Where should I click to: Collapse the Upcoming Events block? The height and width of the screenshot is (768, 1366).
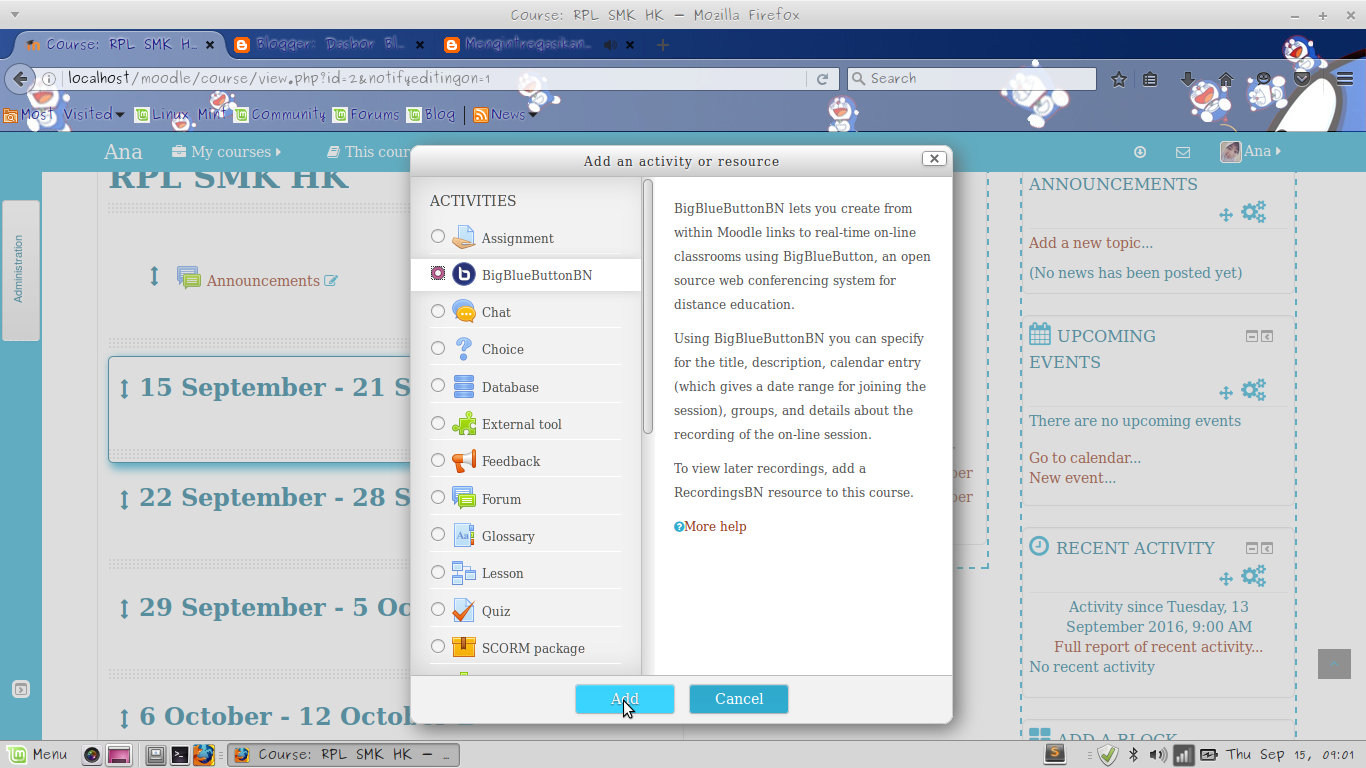[1252, 337]
